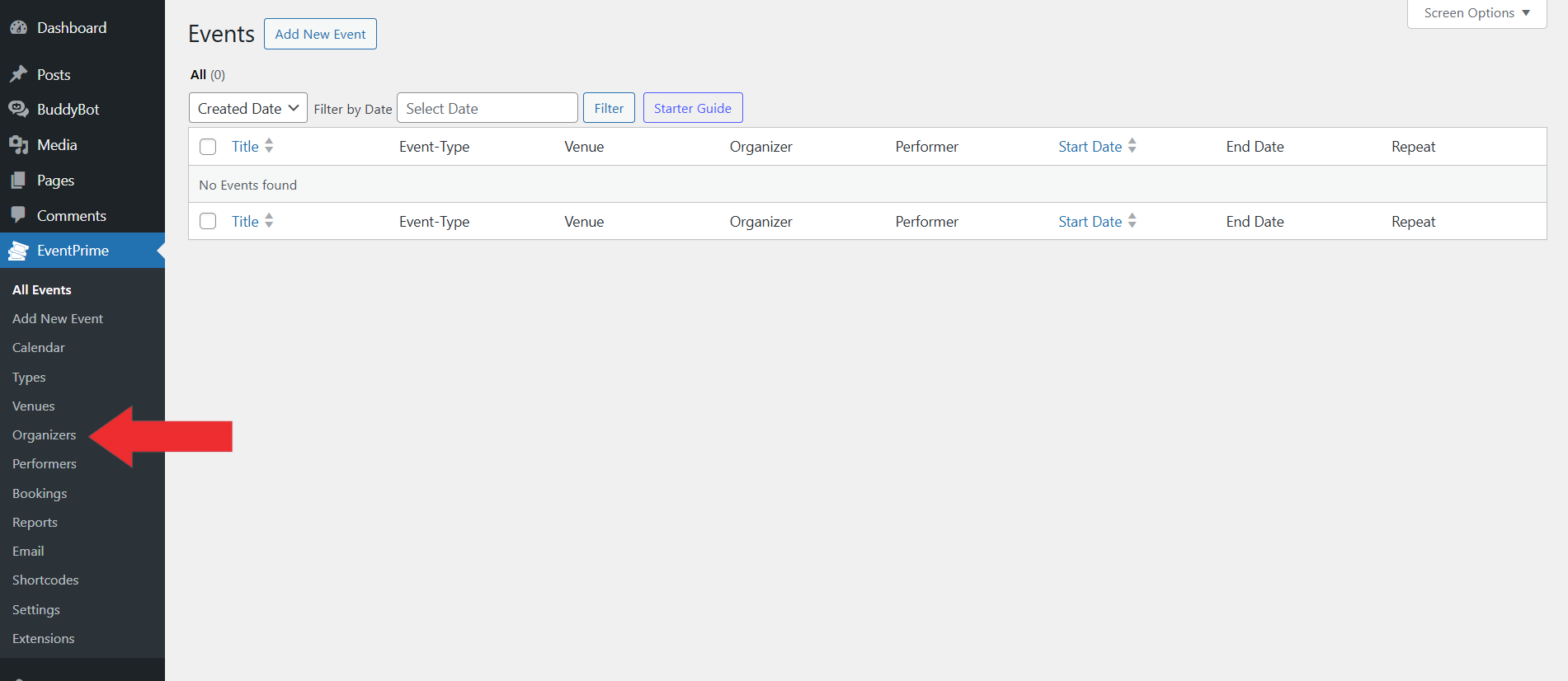This screenshot has height=681, width=1568.
Task: Open the Comments menu
Action: pyautogui.click(x=82, y=215)
